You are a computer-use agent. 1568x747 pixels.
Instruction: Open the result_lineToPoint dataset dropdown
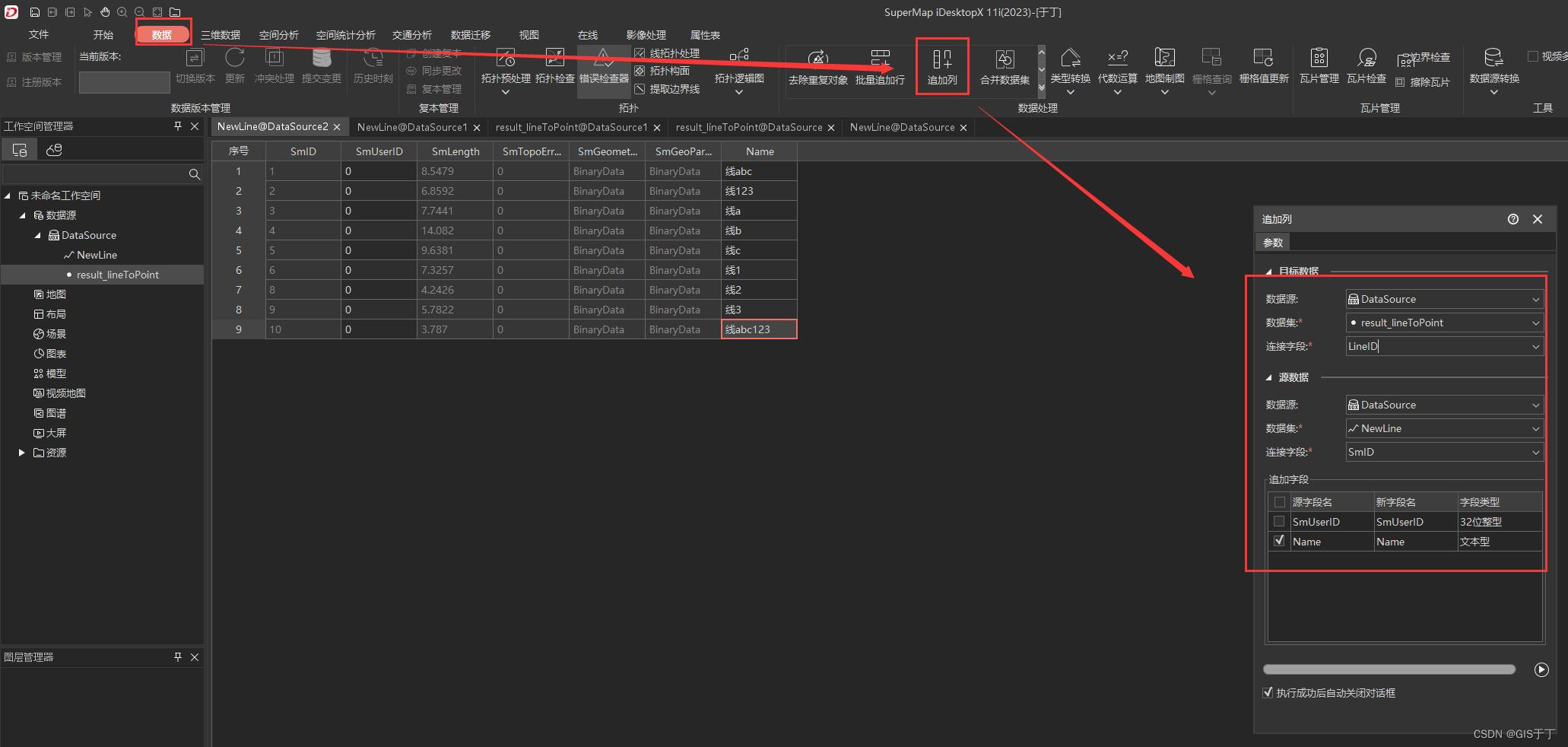pyautogui.click(x=1444, y=323)
